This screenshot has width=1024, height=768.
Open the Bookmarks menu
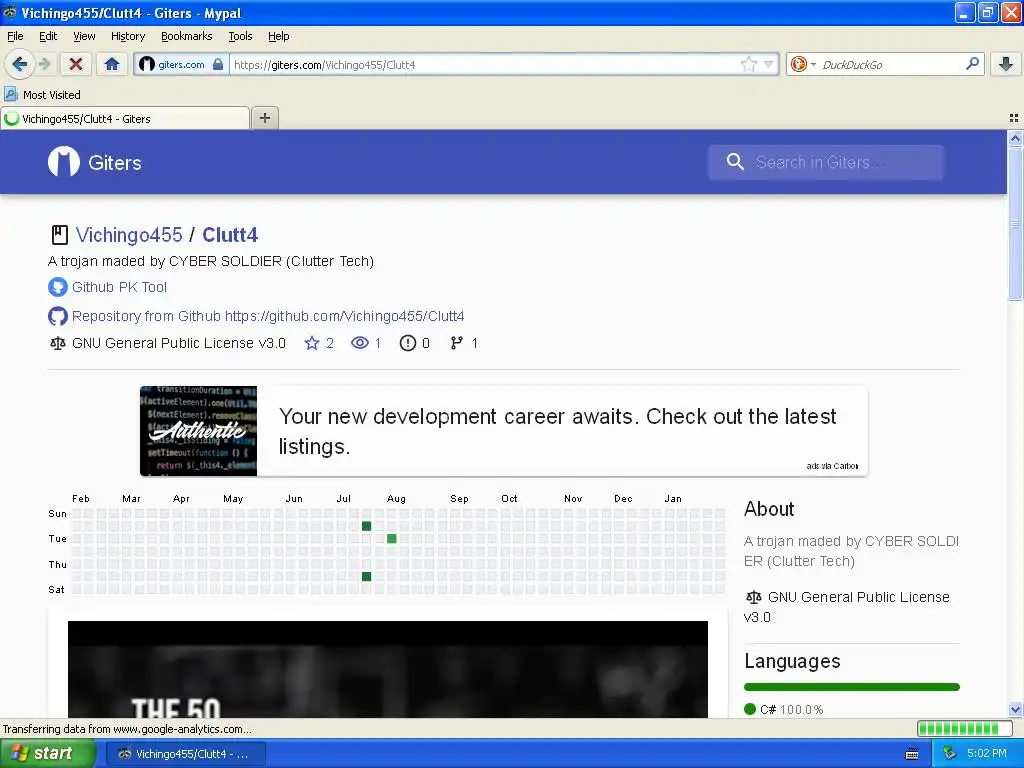(x=186, y=36)
